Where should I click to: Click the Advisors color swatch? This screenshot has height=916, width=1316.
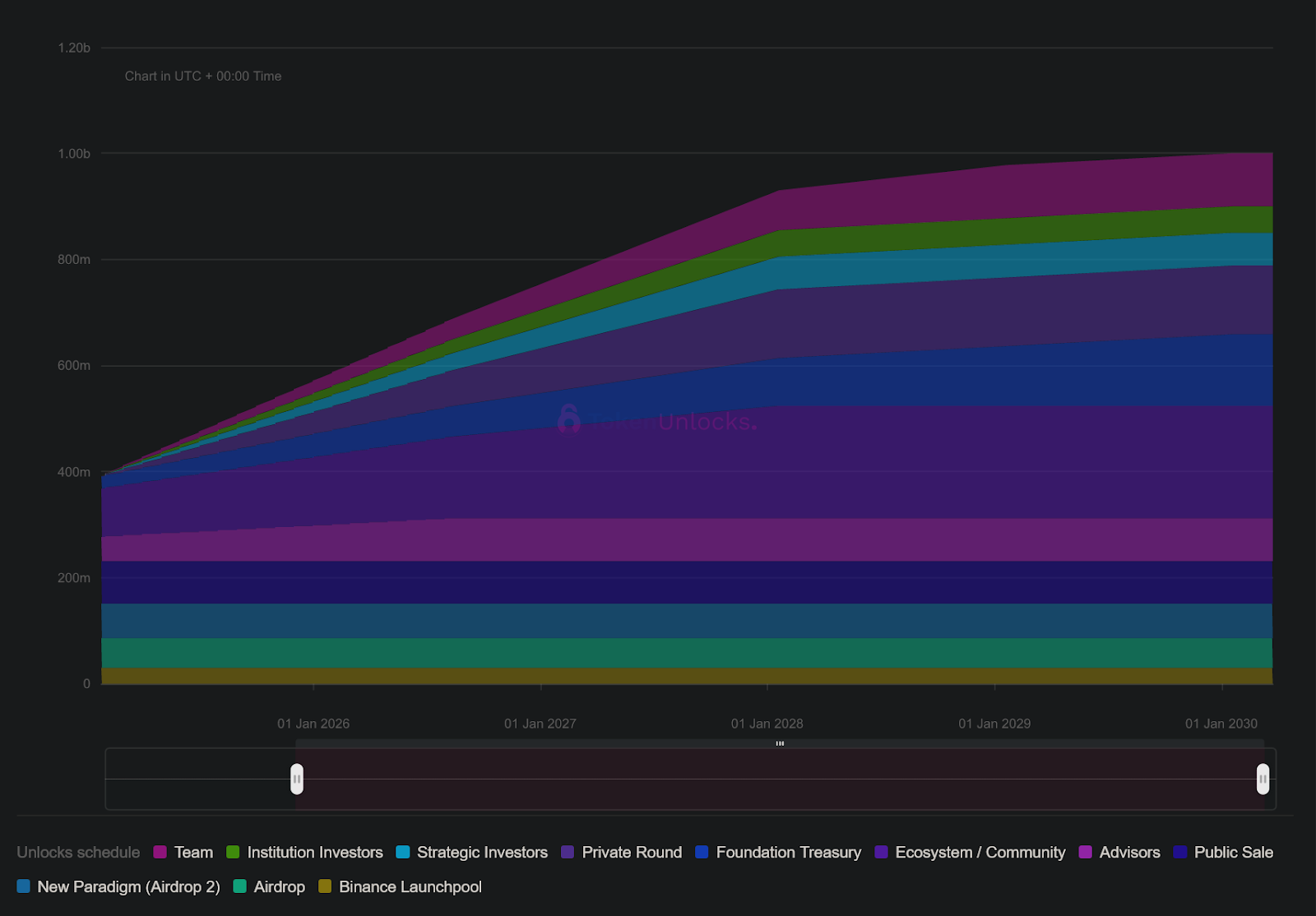tap(1086, 853)
